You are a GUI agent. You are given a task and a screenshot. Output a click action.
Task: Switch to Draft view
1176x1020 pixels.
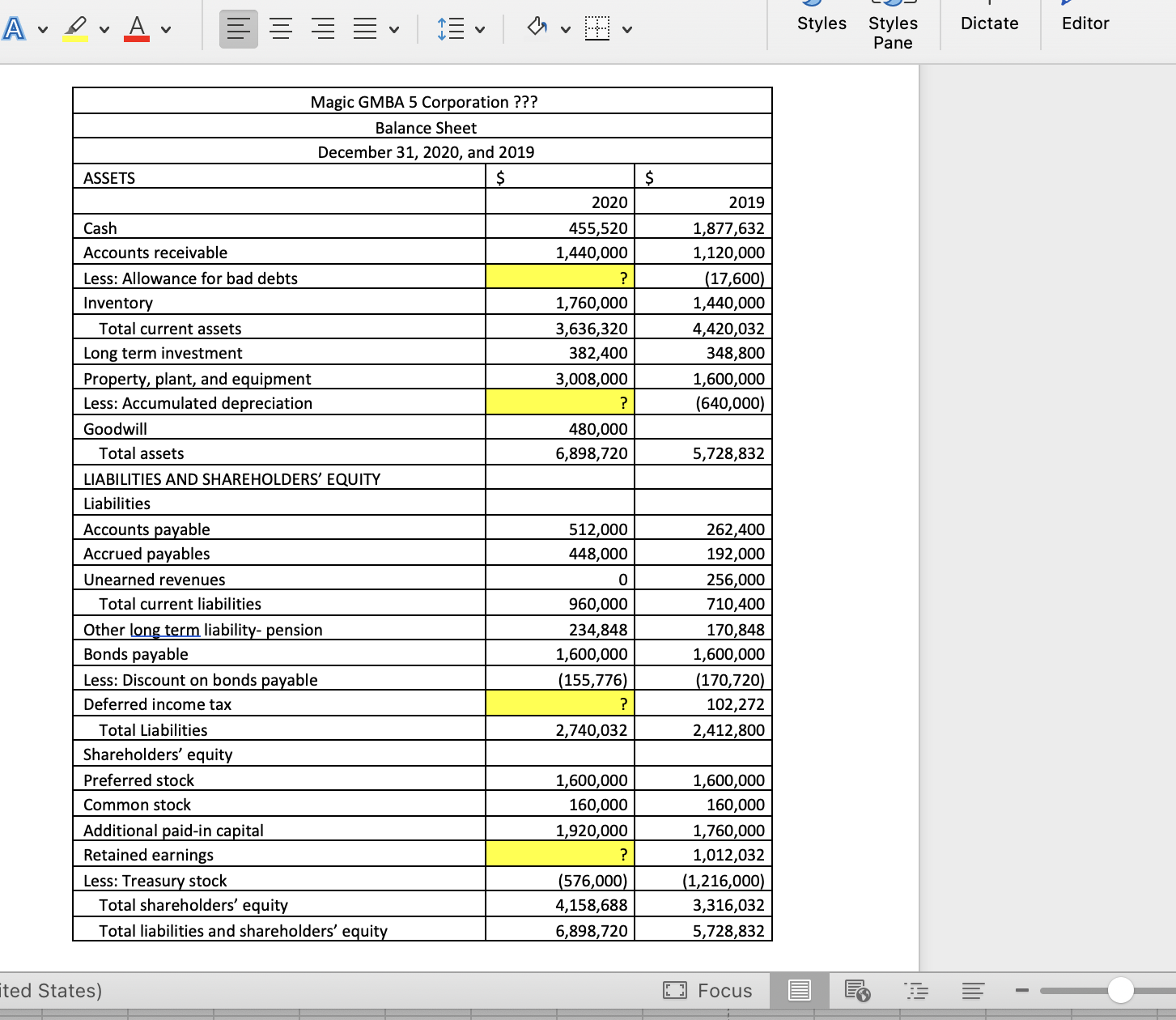click(x=974, y=990)
